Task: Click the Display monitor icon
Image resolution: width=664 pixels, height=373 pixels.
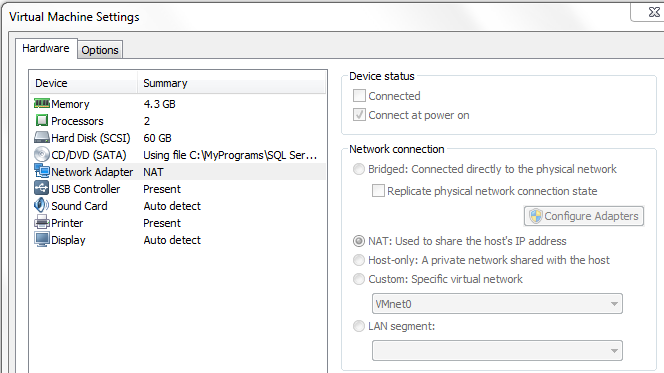Action: coord(42,240)
